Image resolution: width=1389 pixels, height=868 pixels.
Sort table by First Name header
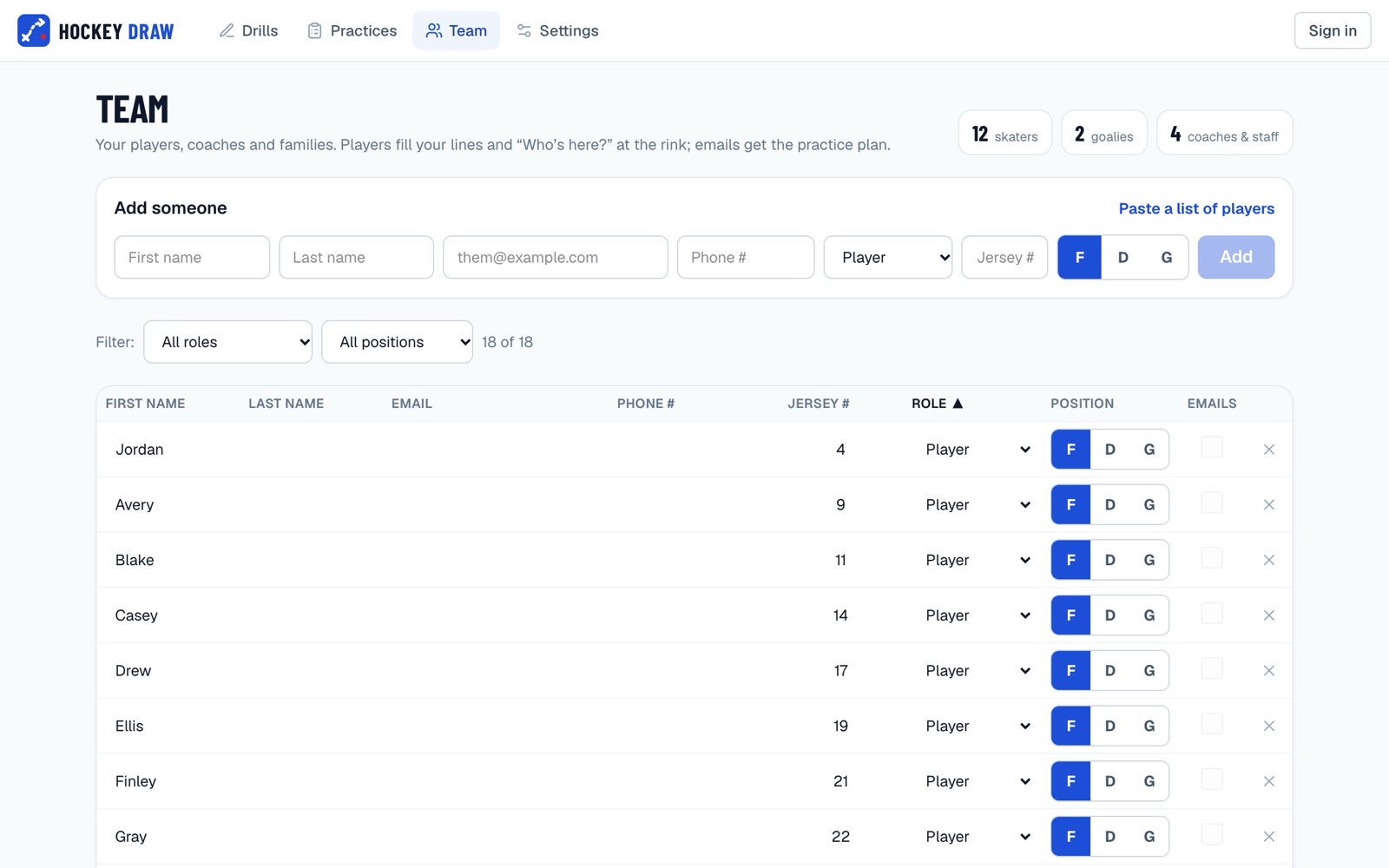tap(145, 404)
